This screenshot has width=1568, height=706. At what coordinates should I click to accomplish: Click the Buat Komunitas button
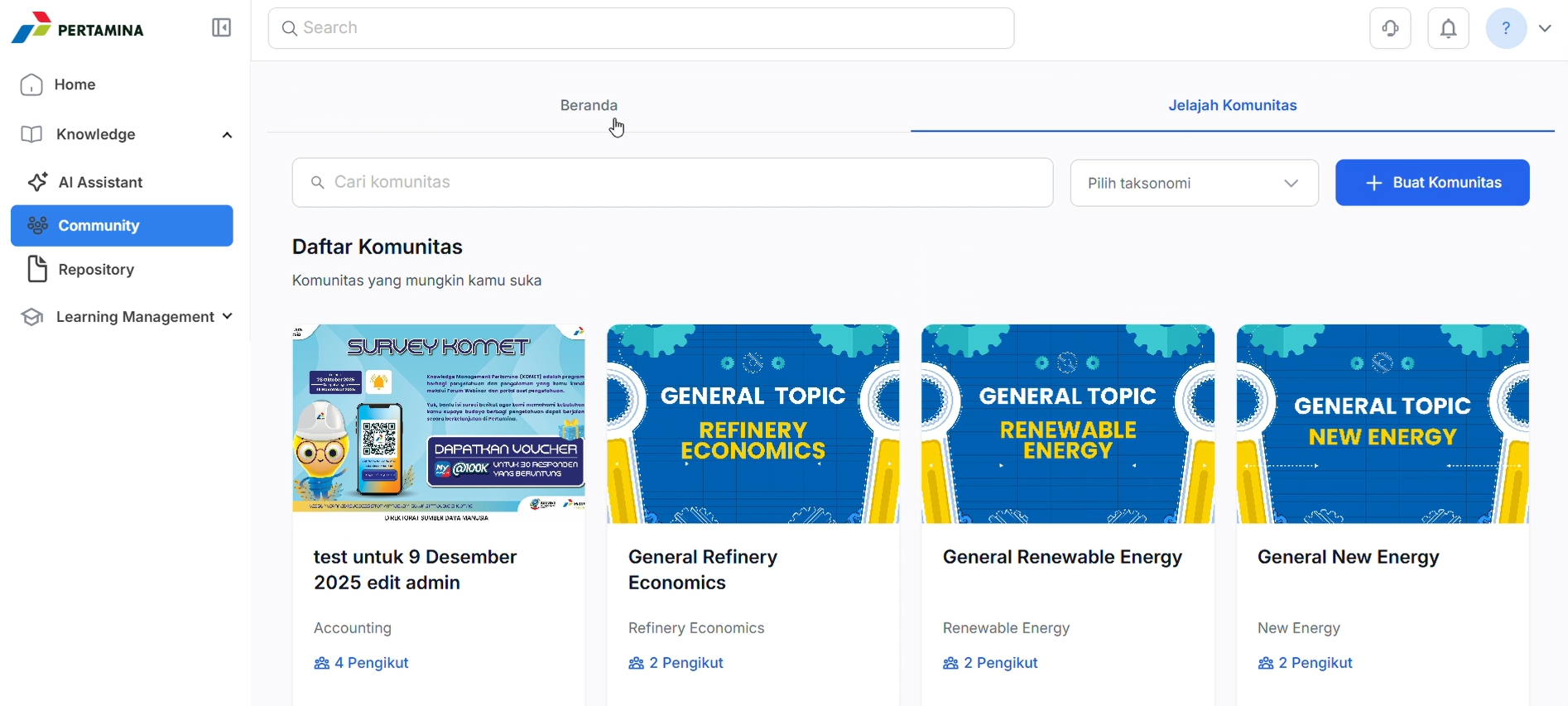pos(1431,183)
